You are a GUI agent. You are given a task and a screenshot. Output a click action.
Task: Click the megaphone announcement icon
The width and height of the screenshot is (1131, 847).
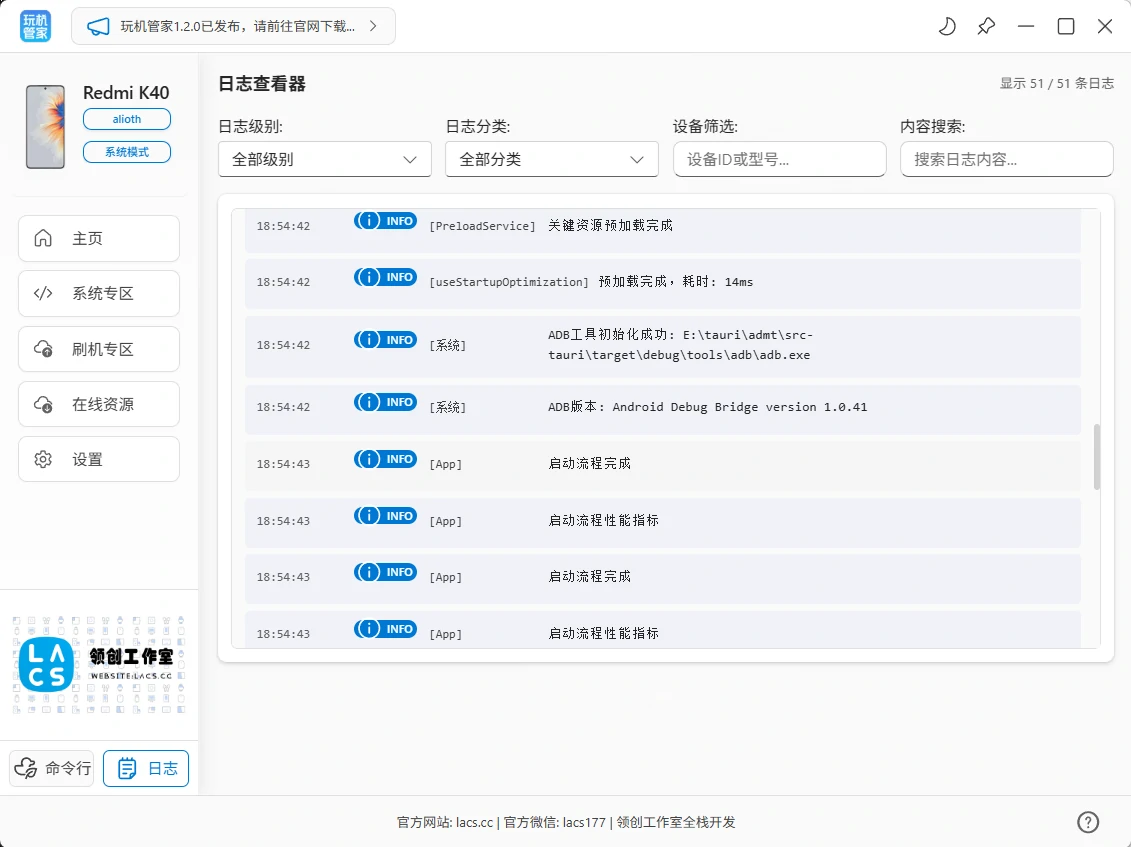click(97, 27)
